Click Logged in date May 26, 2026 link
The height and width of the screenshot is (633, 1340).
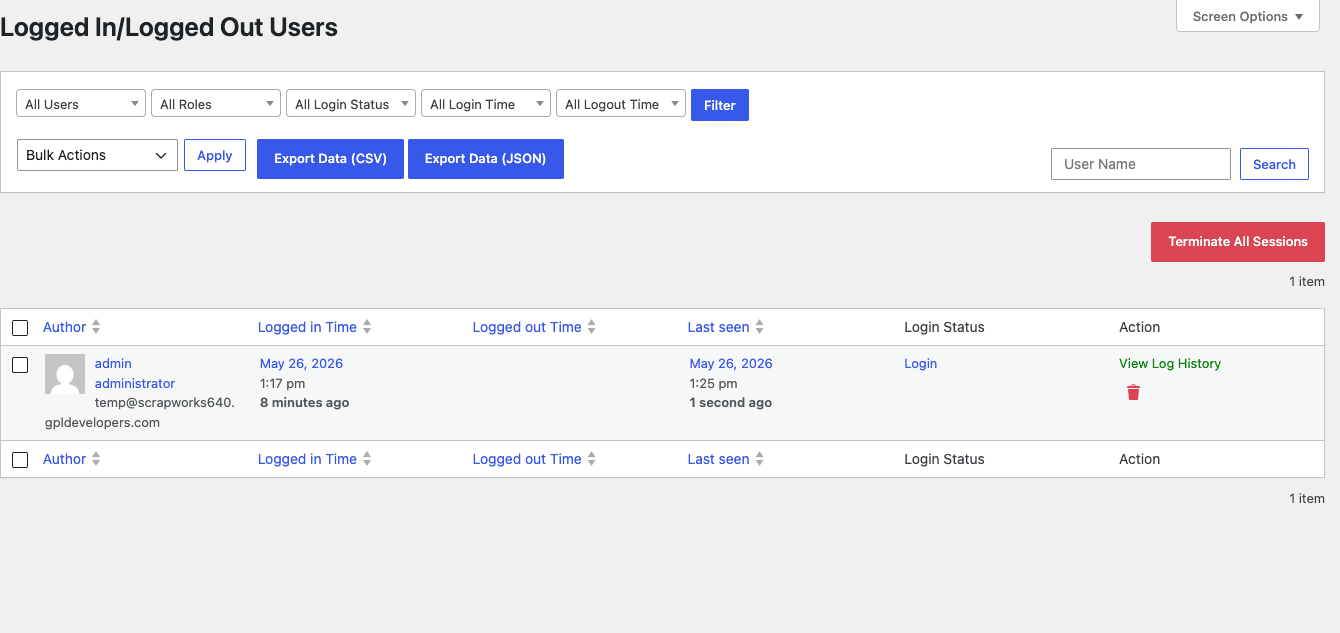click(x=301, y=364)
